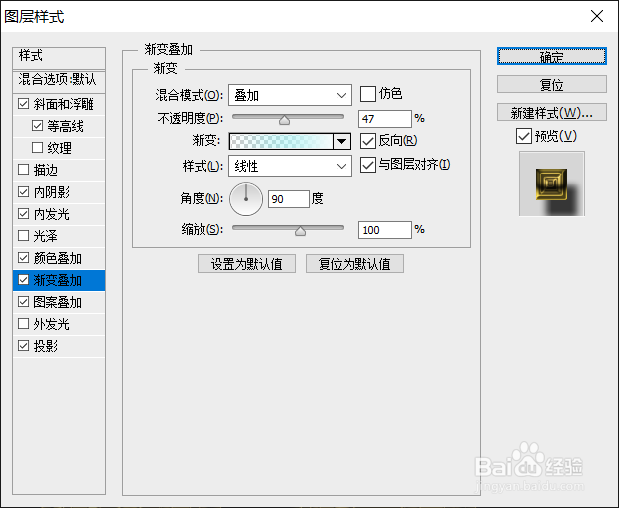Screen dimensions: 619x508
Task: Open the 外发光 settings label
Action: [52, 324]
